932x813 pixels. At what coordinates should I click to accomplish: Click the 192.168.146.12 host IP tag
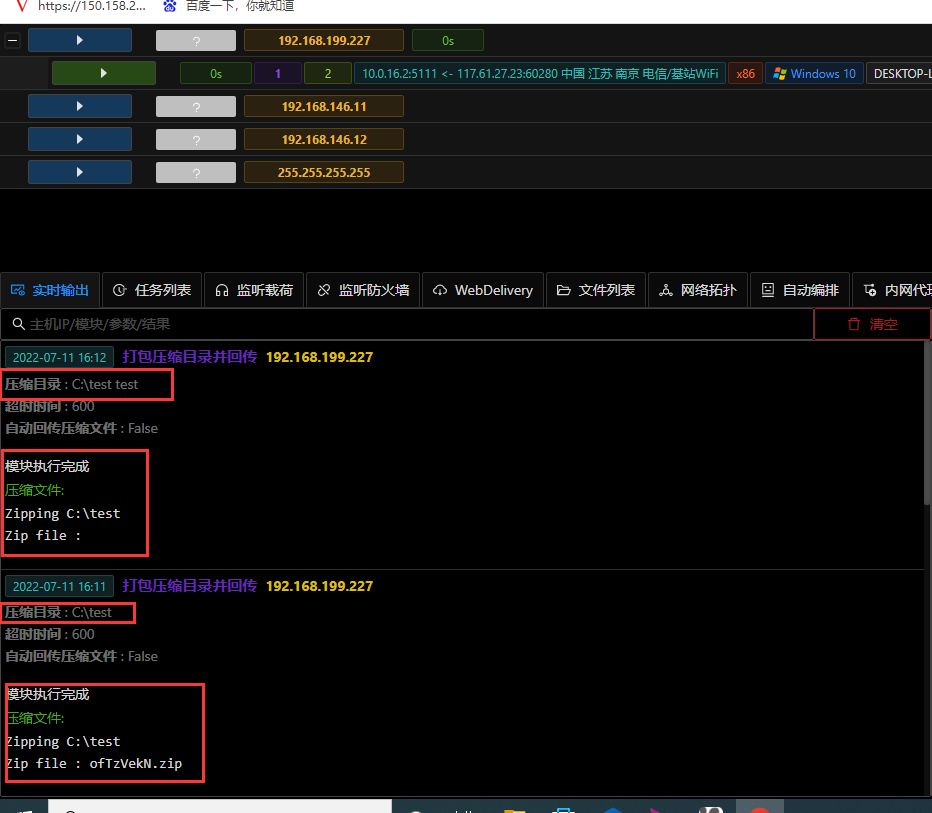324,140
